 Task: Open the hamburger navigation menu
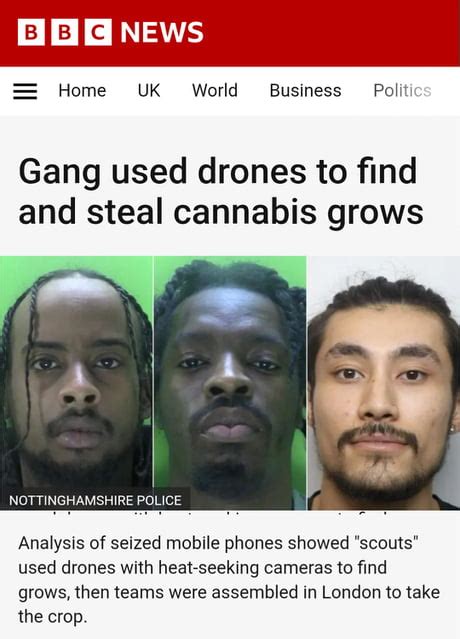click(x=25, y=91)
